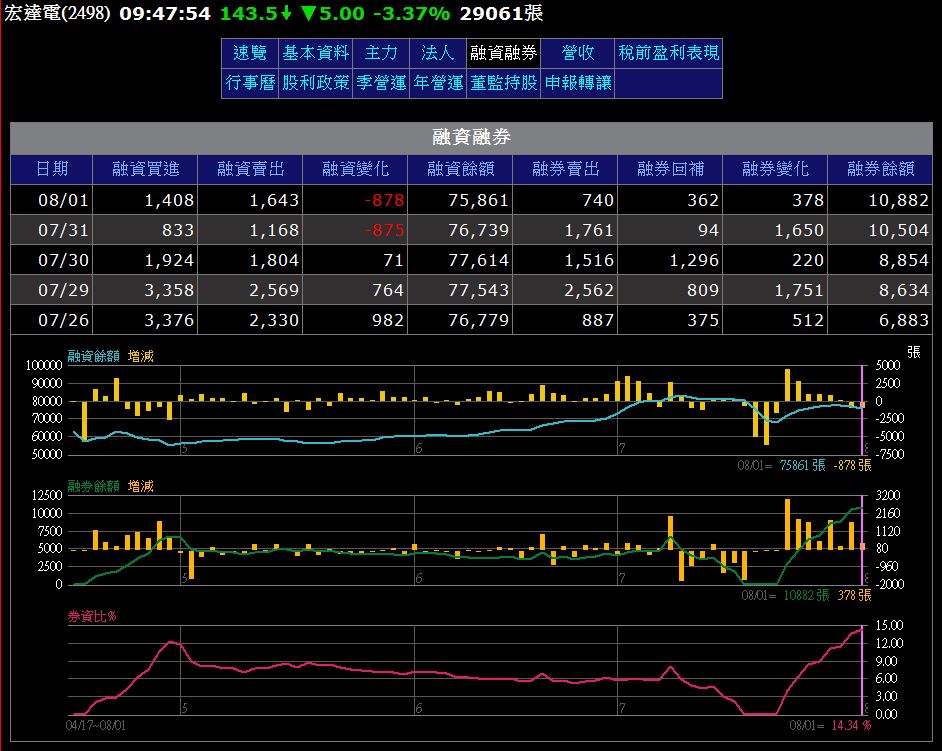Viewport: 942px width, 751px height.
Task: Go to the 董監持股 tab
Action: pyautogui.click(x=503, y=83)
